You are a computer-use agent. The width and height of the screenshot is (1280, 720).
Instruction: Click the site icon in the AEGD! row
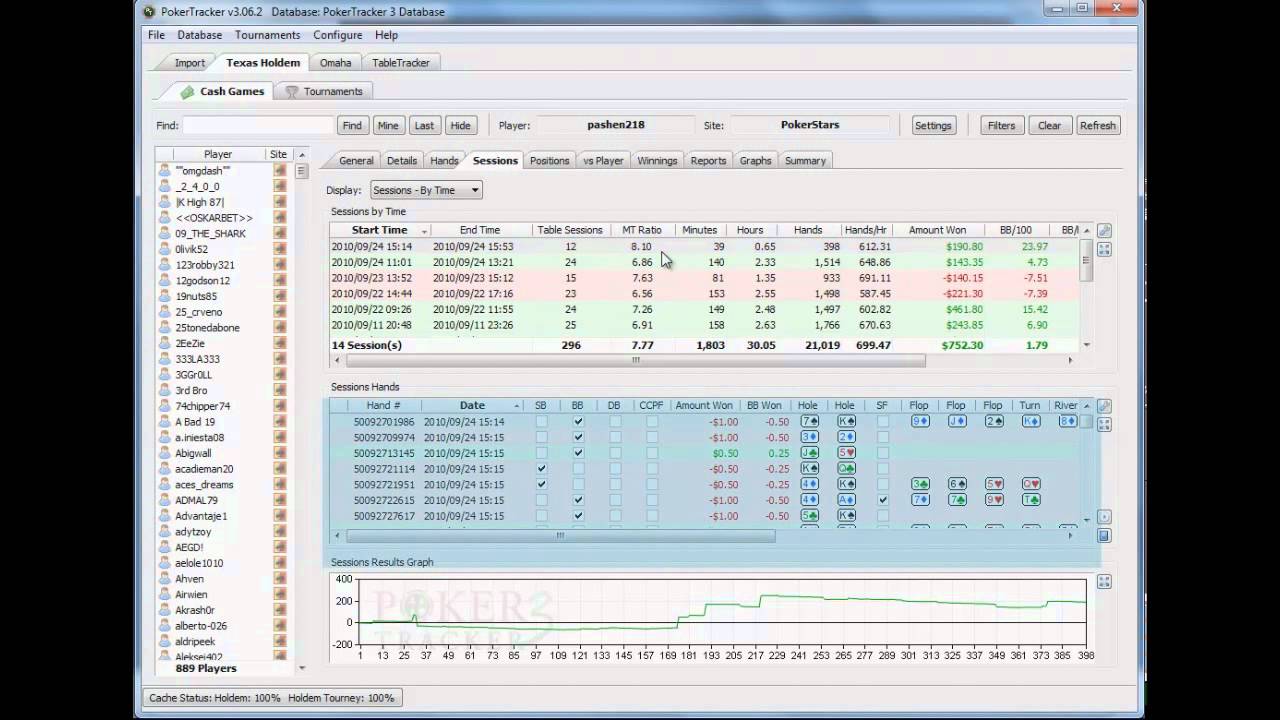[280, 547]
